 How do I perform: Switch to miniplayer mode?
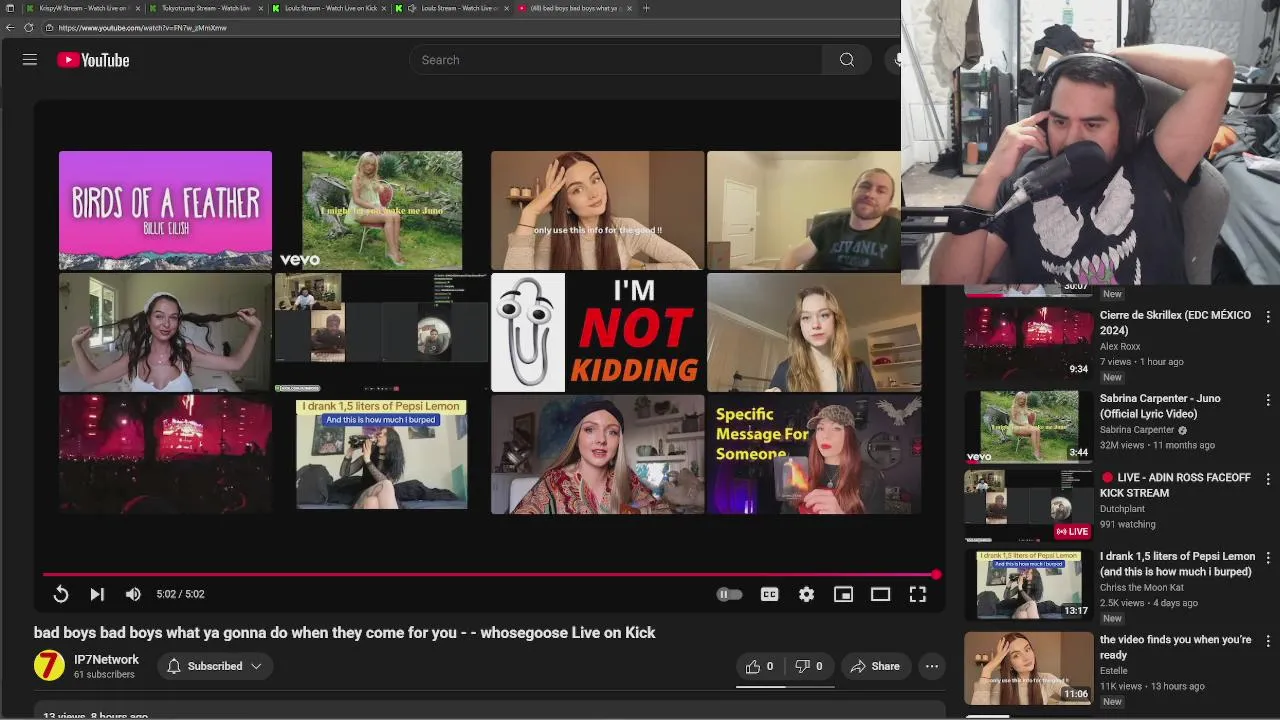(843, 594)
